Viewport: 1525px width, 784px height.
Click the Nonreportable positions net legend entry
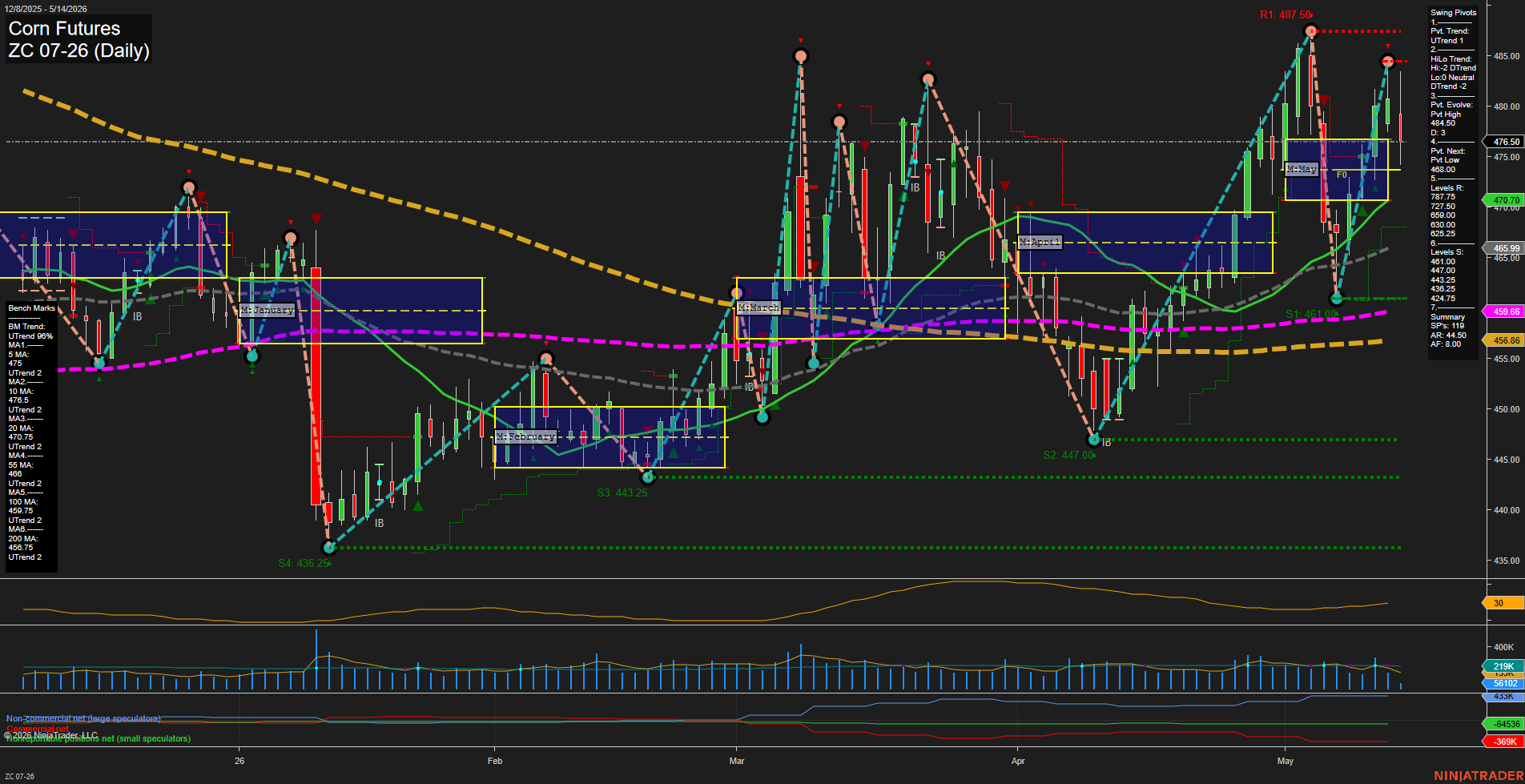99,738
